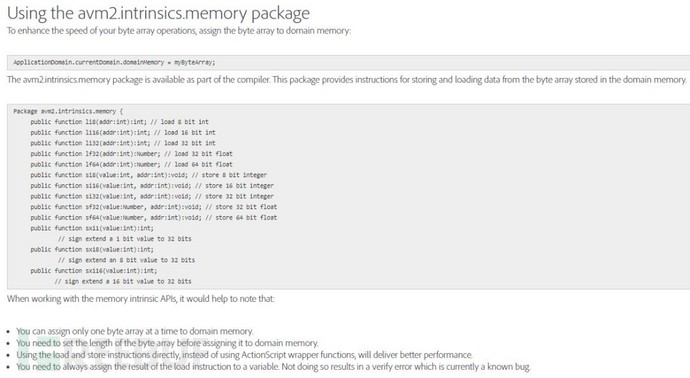Click the si16 store 16 bit integer line
Viewport: 690px width, 378px height.
click(152, 186)
